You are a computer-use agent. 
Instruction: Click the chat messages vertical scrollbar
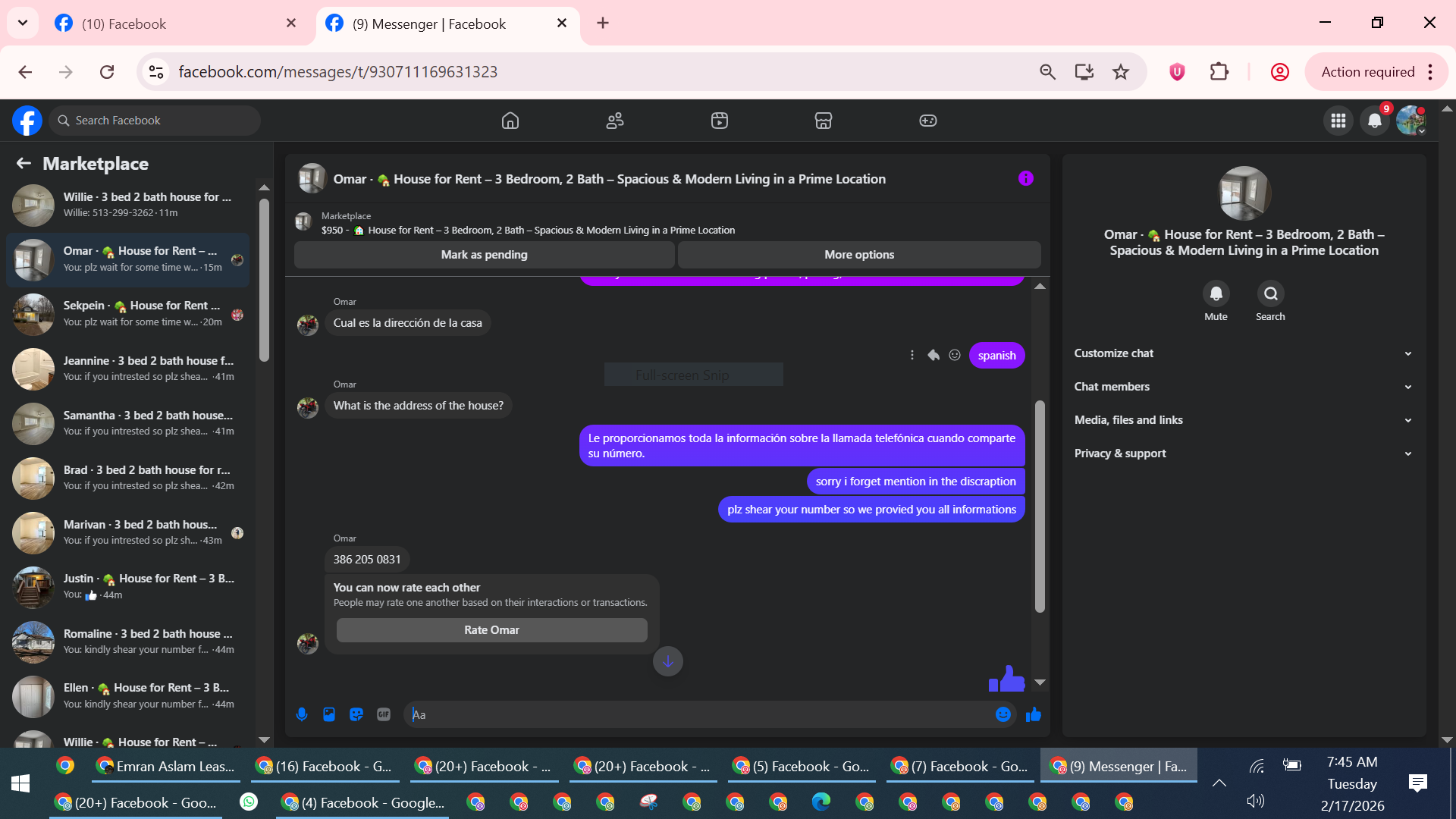point(1040,506)
